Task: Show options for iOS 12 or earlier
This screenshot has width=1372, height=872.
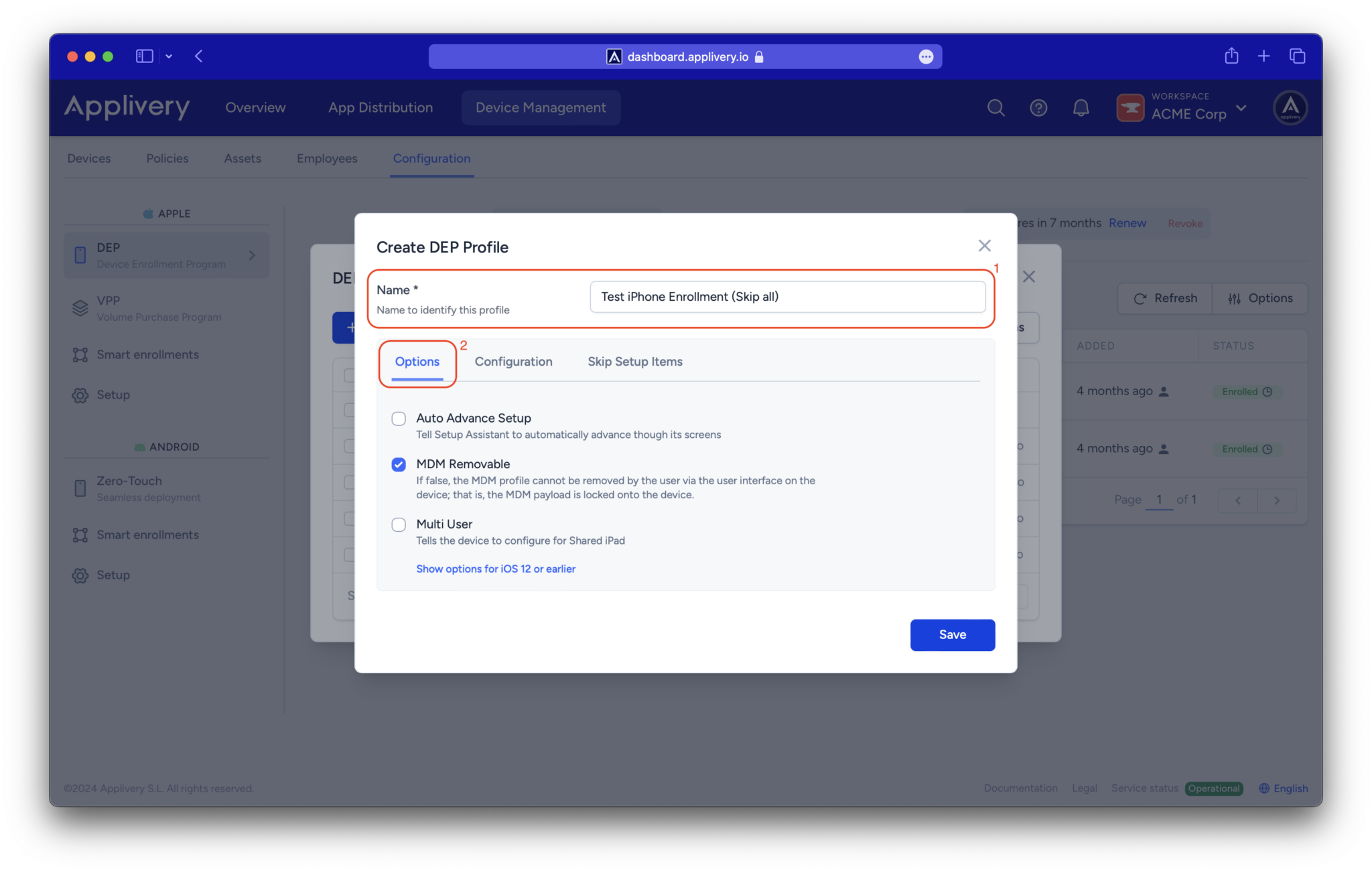Action: tap(496, 569)
